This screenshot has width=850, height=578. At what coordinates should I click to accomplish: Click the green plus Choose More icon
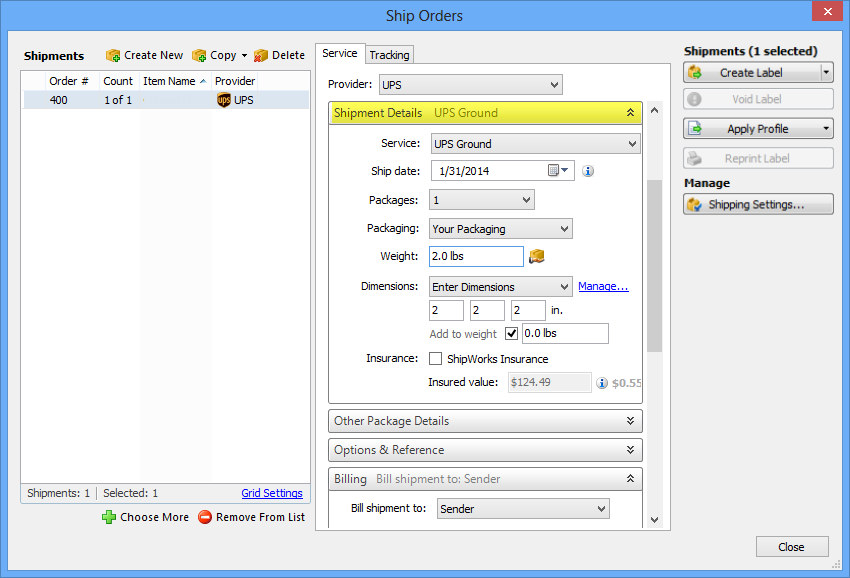pos(109,517)
